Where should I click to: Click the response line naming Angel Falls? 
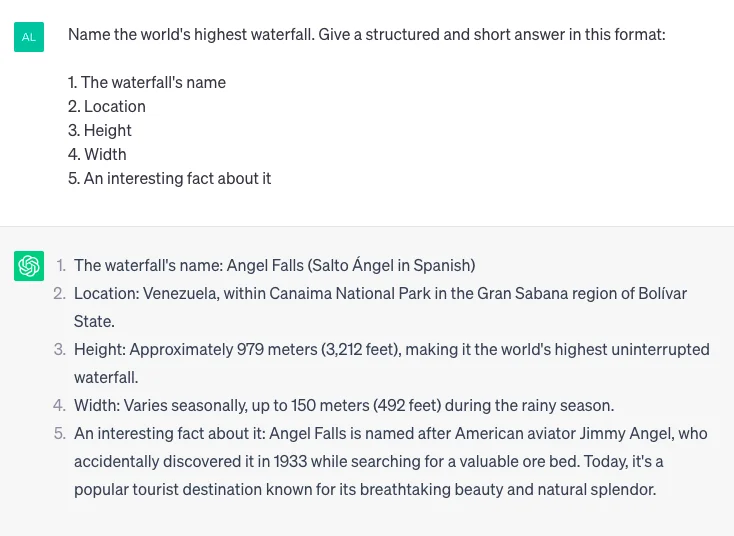click(274, 265)
